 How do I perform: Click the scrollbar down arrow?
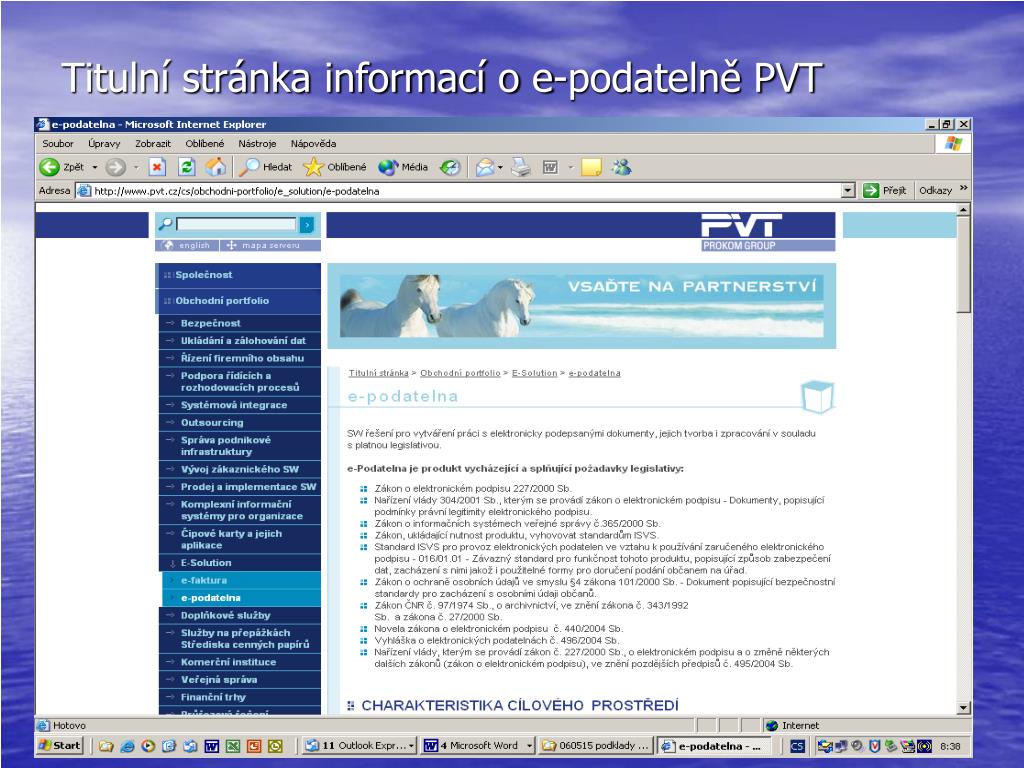(x=963, y=707)
